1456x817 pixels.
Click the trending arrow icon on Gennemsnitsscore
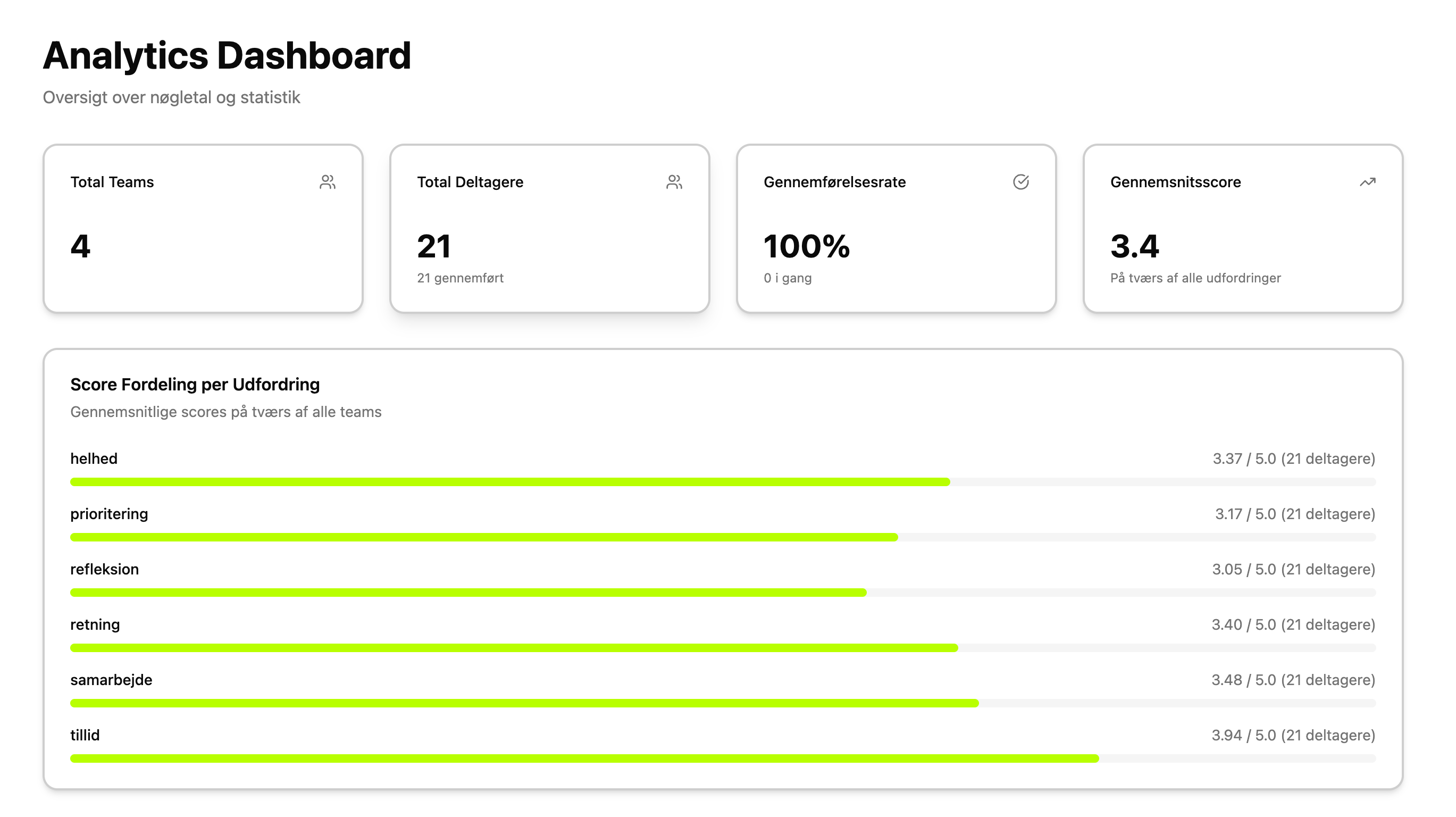(1367, 182)
